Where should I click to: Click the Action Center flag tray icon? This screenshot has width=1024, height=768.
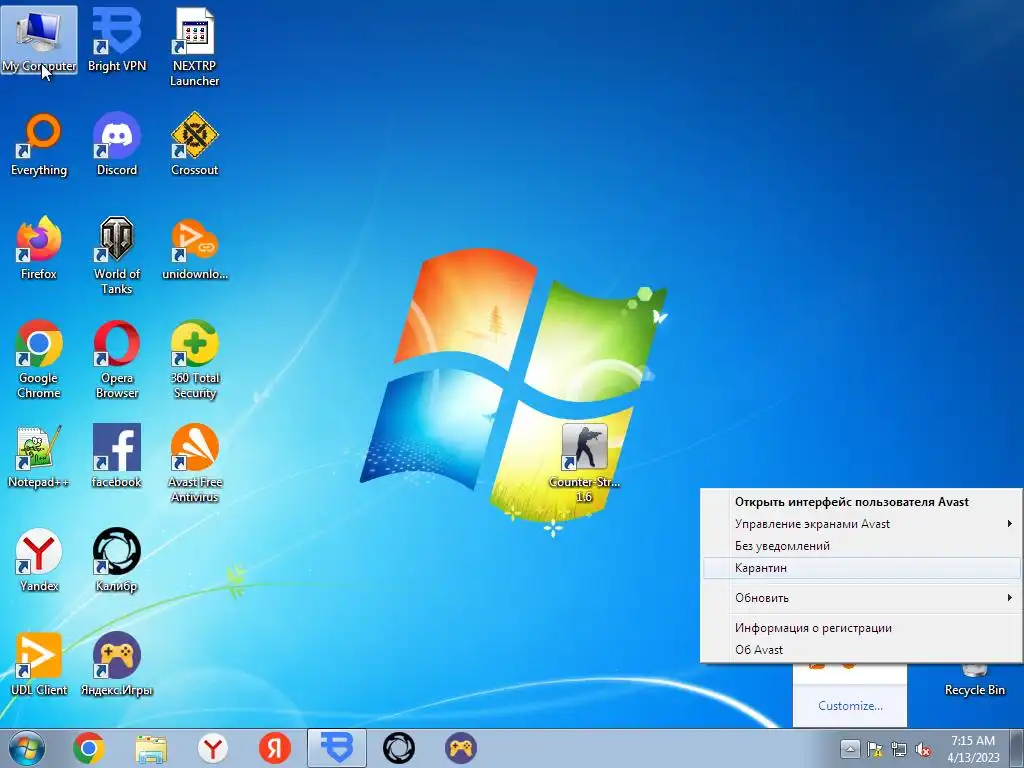tap(874, 749)
